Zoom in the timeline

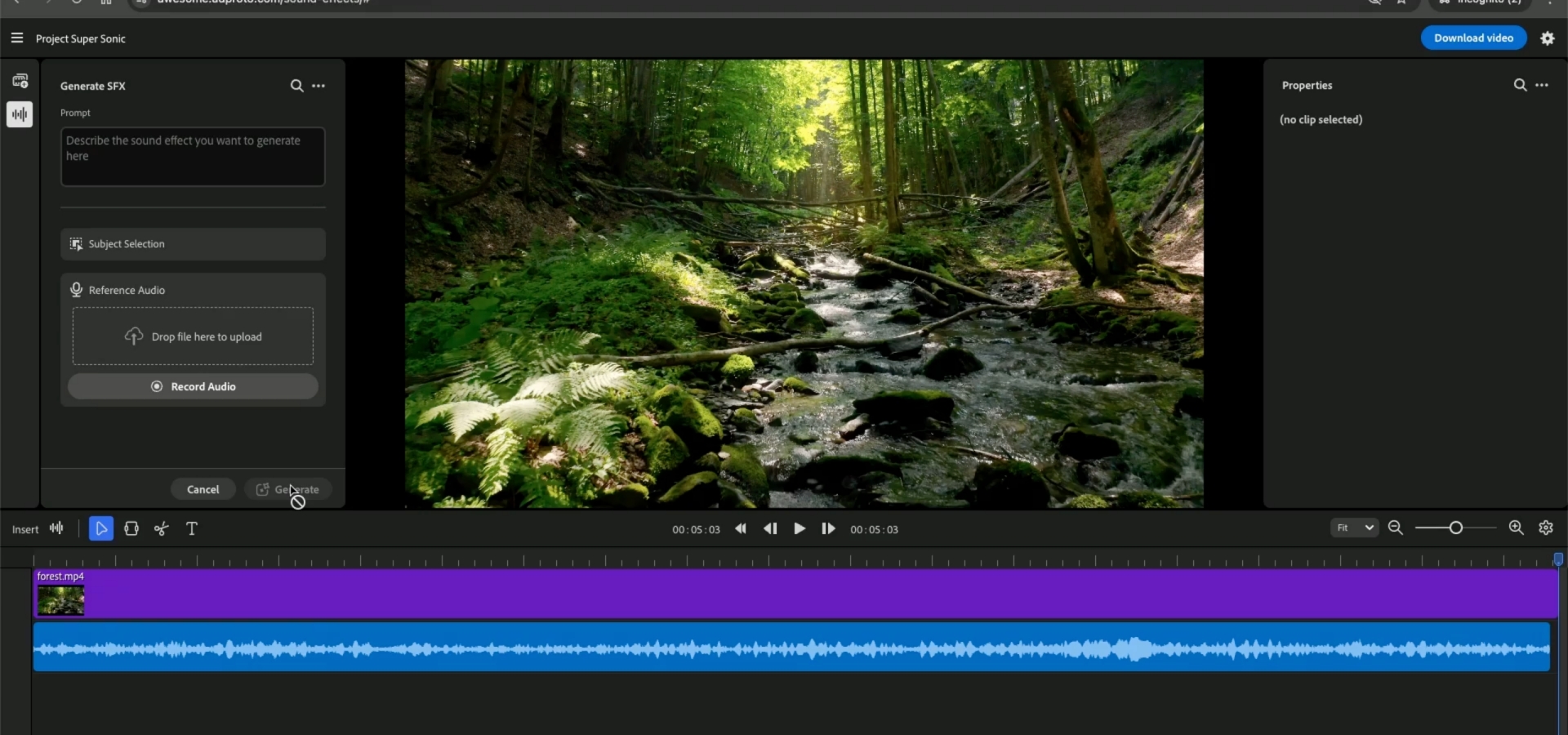tap(1516, 528)
